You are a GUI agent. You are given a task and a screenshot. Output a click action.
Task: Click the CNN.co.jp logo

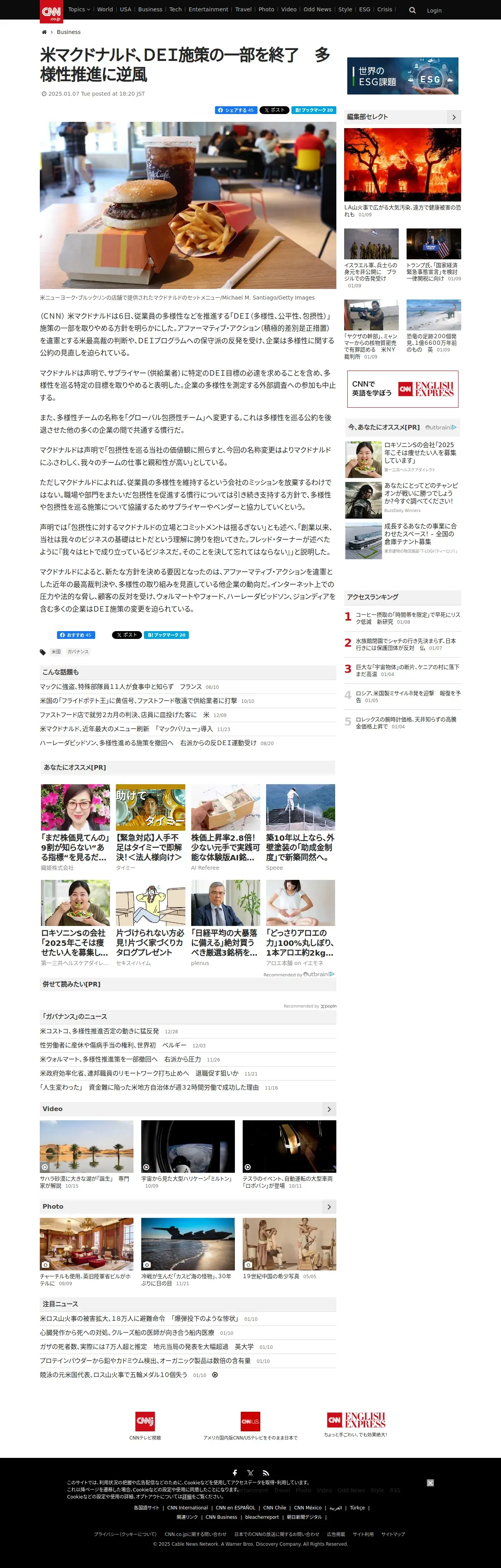[51, 12]
